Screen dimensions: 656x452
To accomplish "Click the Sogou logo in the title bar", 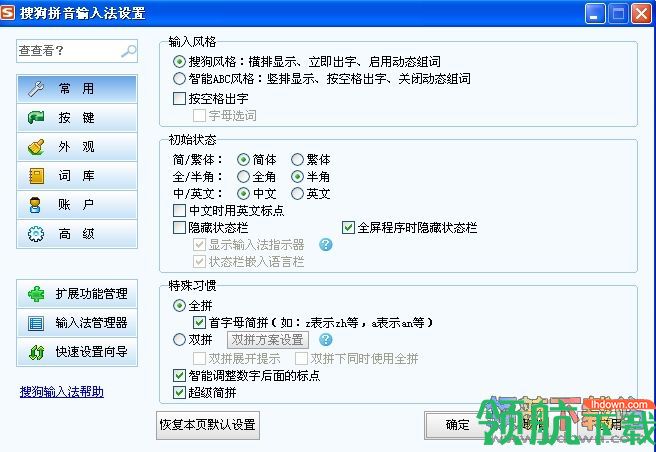I will pos(8,13).
